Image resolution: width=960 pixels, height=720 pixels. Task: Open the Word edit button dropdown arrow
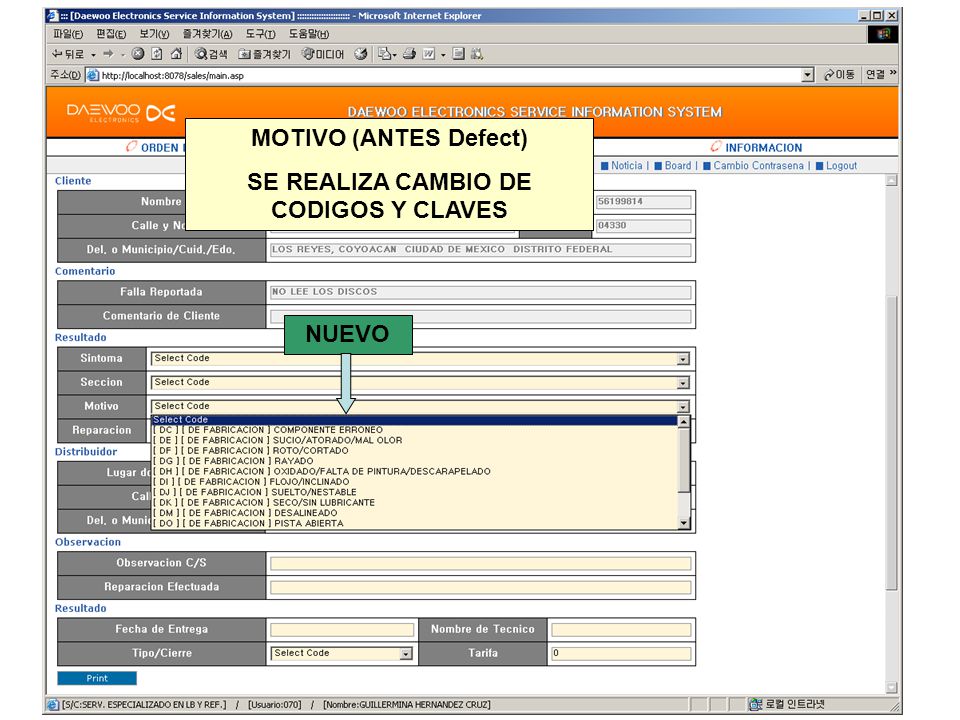[x=443, y=55]
